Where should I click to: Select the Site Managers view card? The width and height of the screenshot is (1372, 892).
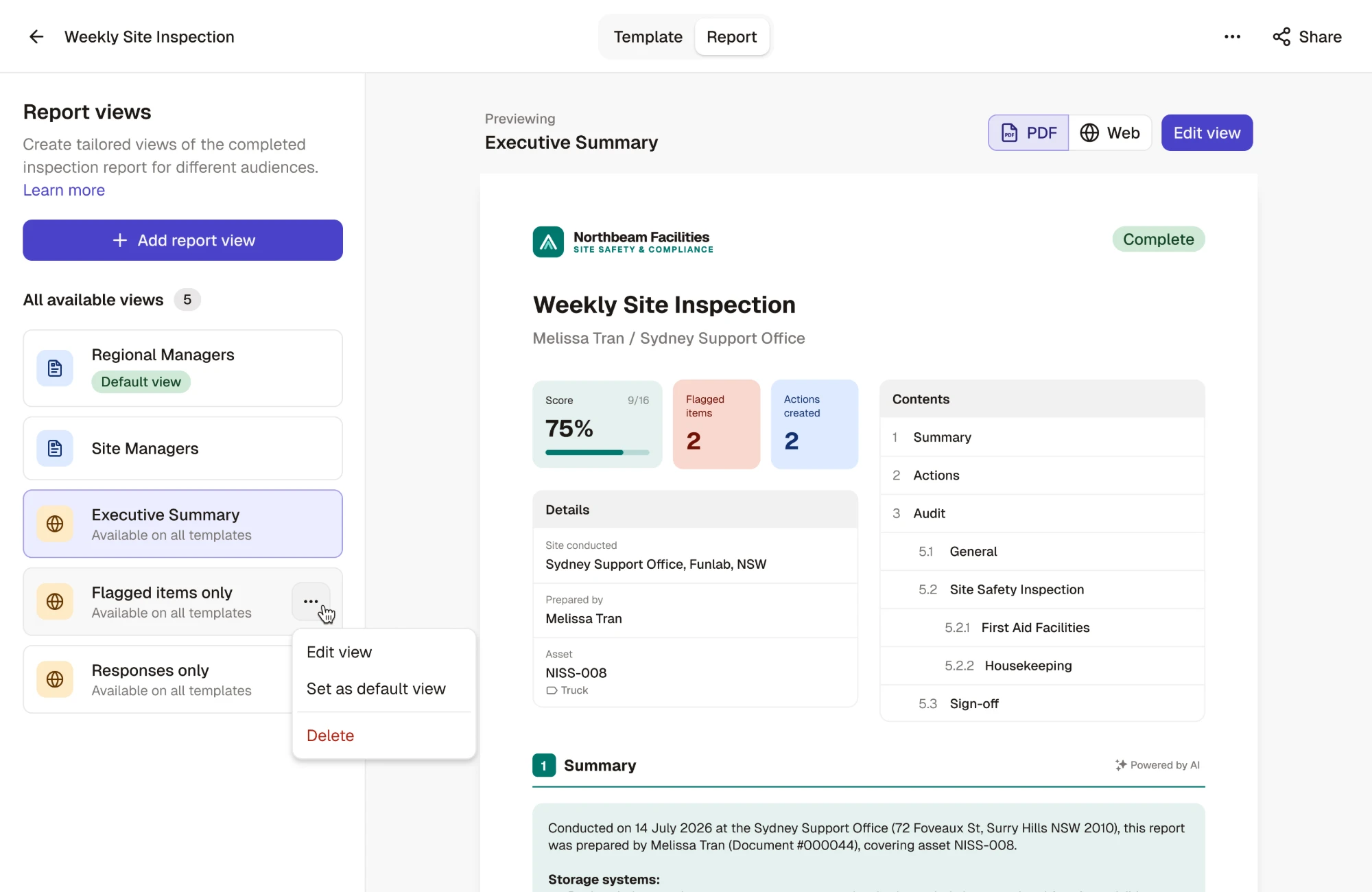click(182, 449)
